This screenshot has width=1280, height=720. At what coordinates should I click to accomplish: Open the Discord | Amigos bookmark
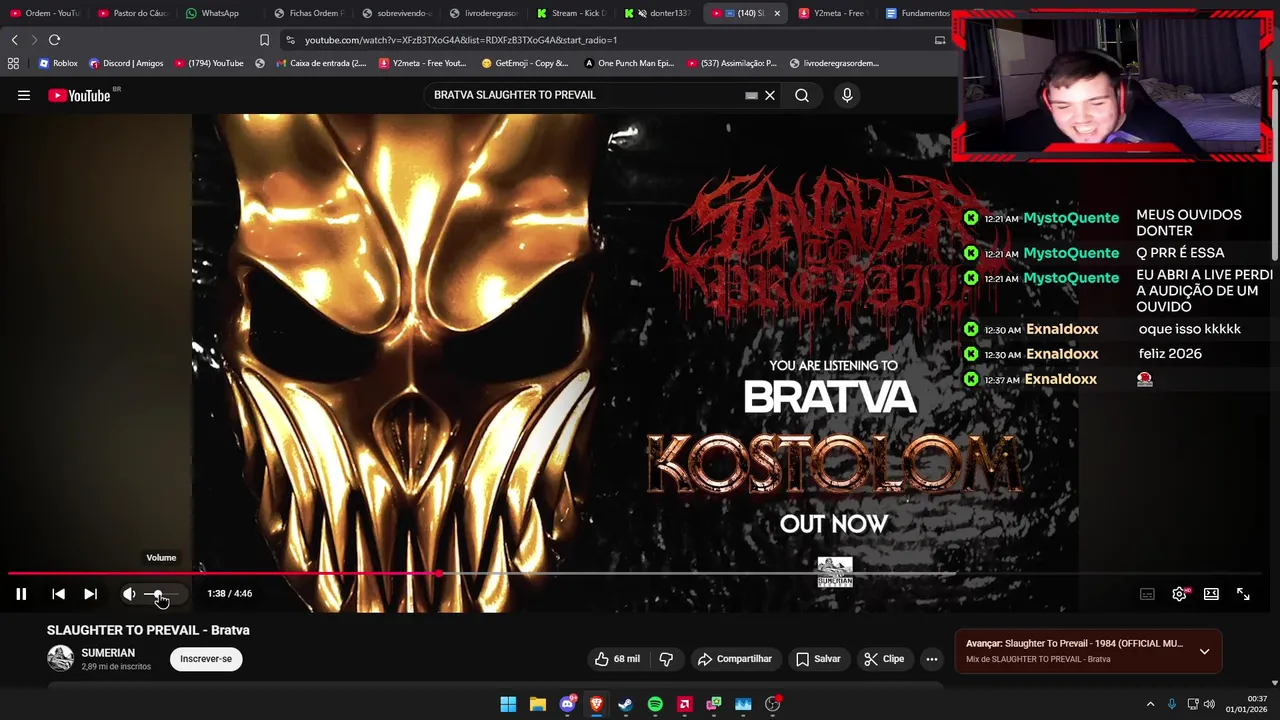coord(126,63)
